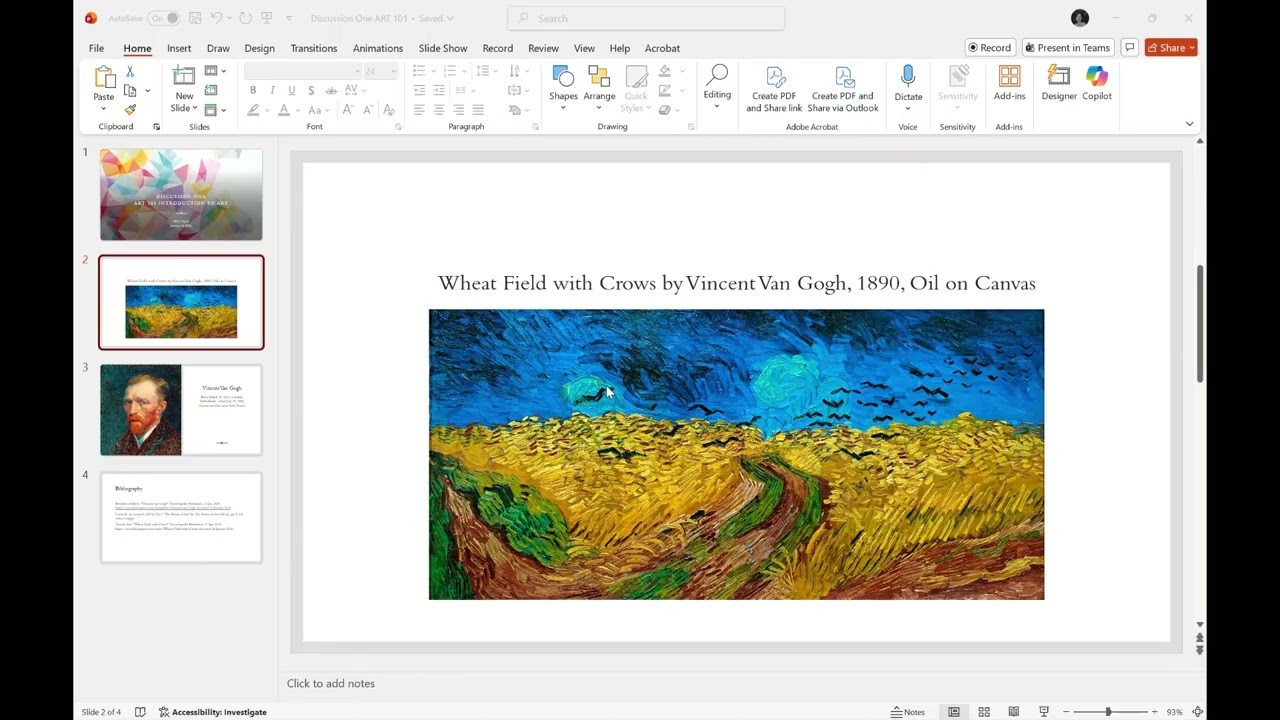
Task: Start Slide Show from status bar
Action: (x=1043, y=712)
